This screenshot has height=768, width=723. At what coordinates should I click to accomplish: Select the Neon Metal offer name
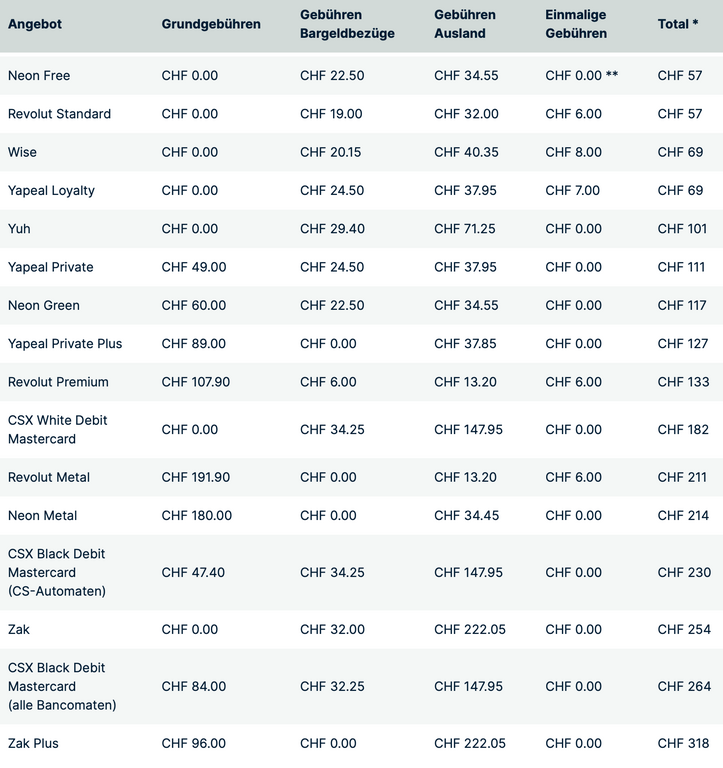pos(43,515)
